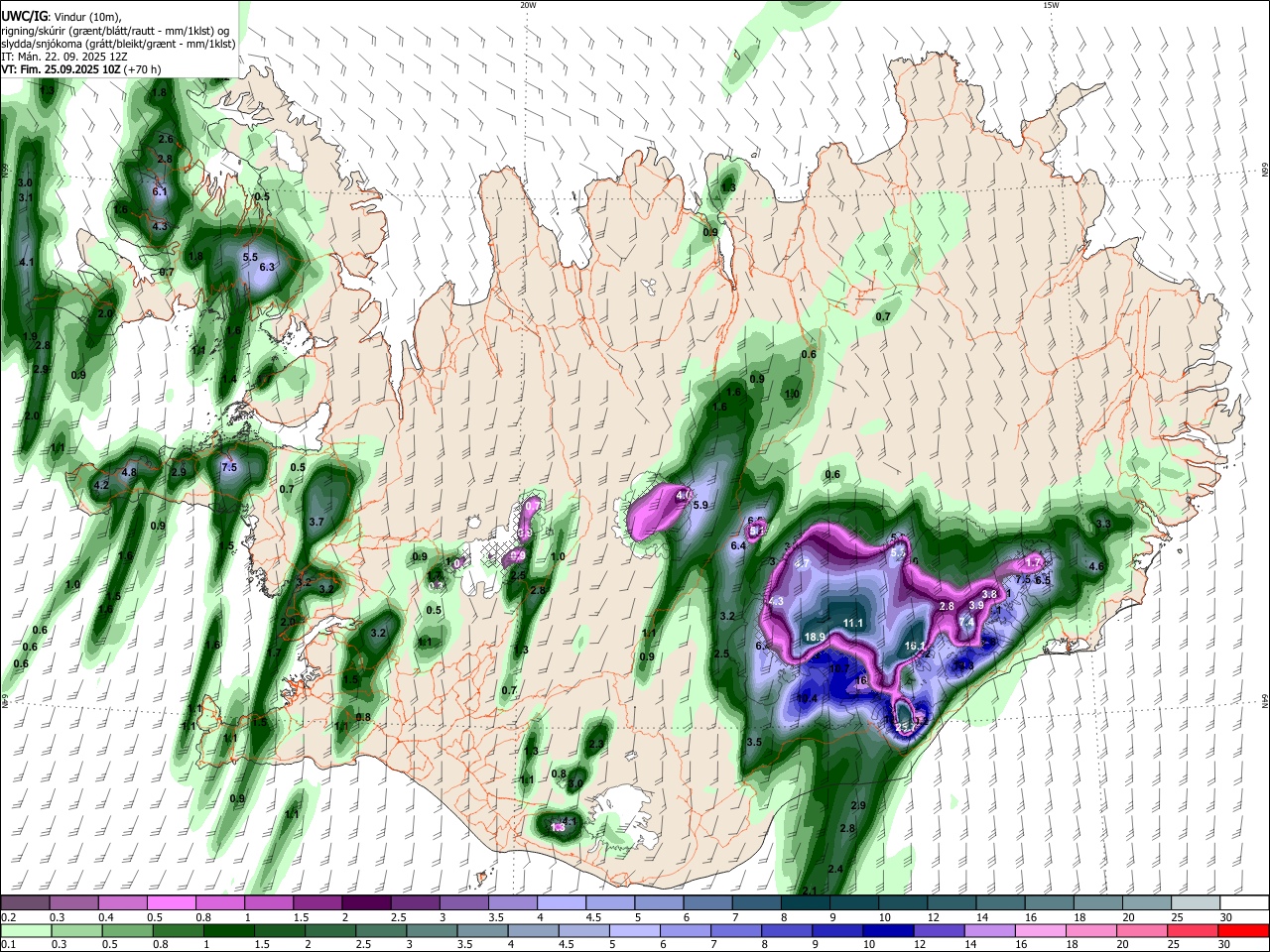Select the darkest purple 2 swatch in top legend row
1270x952 pixels.
(366, 903)
